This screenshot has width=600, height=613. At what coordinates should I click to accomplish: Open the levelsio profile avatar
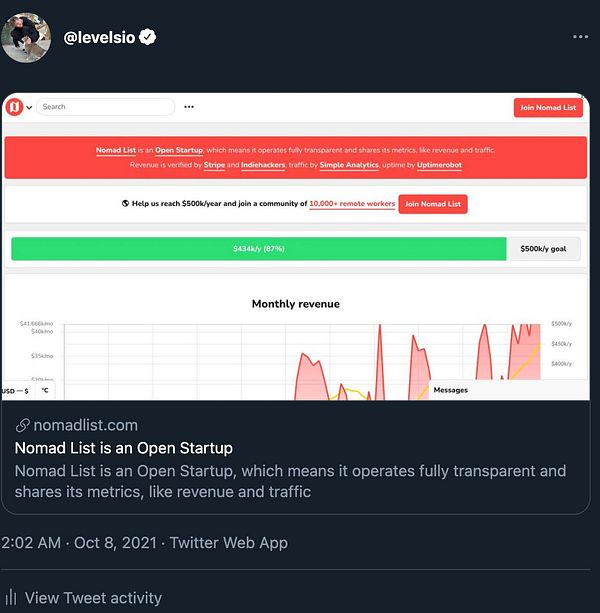click(x=26, y=37)
